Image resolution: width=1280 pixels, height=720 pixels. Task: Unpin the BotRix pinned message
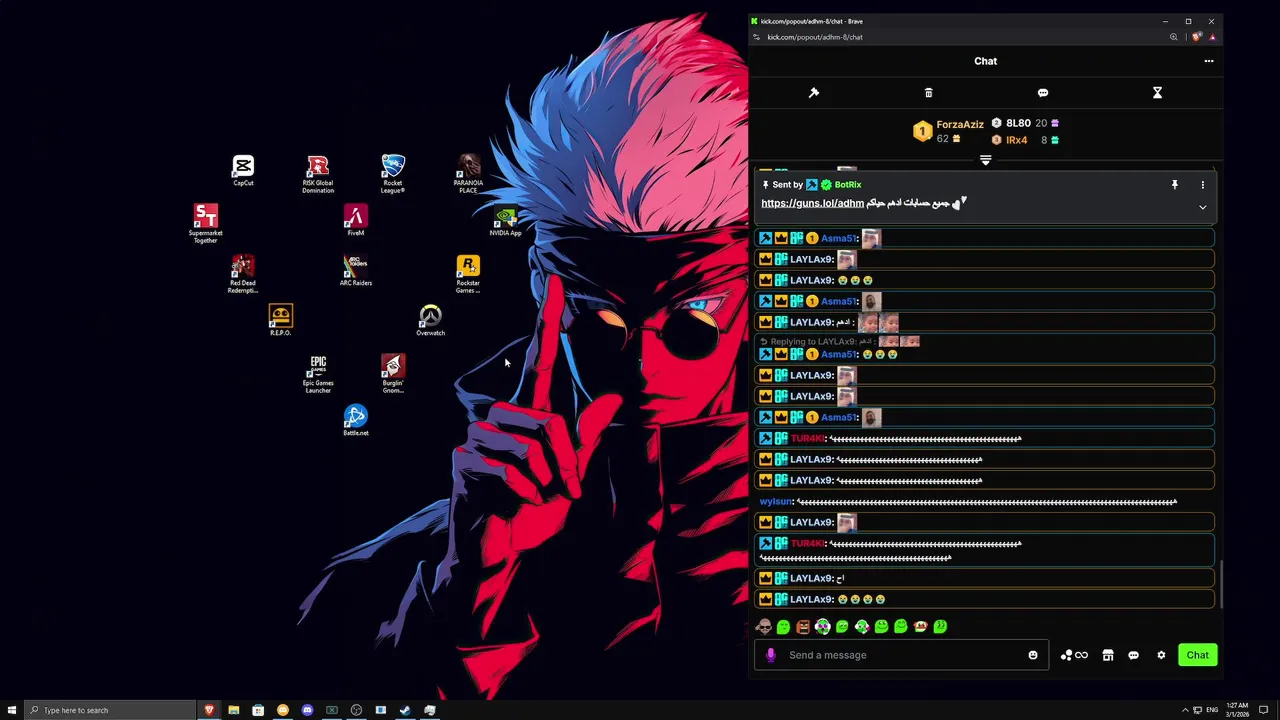(x=1175, y=185)
